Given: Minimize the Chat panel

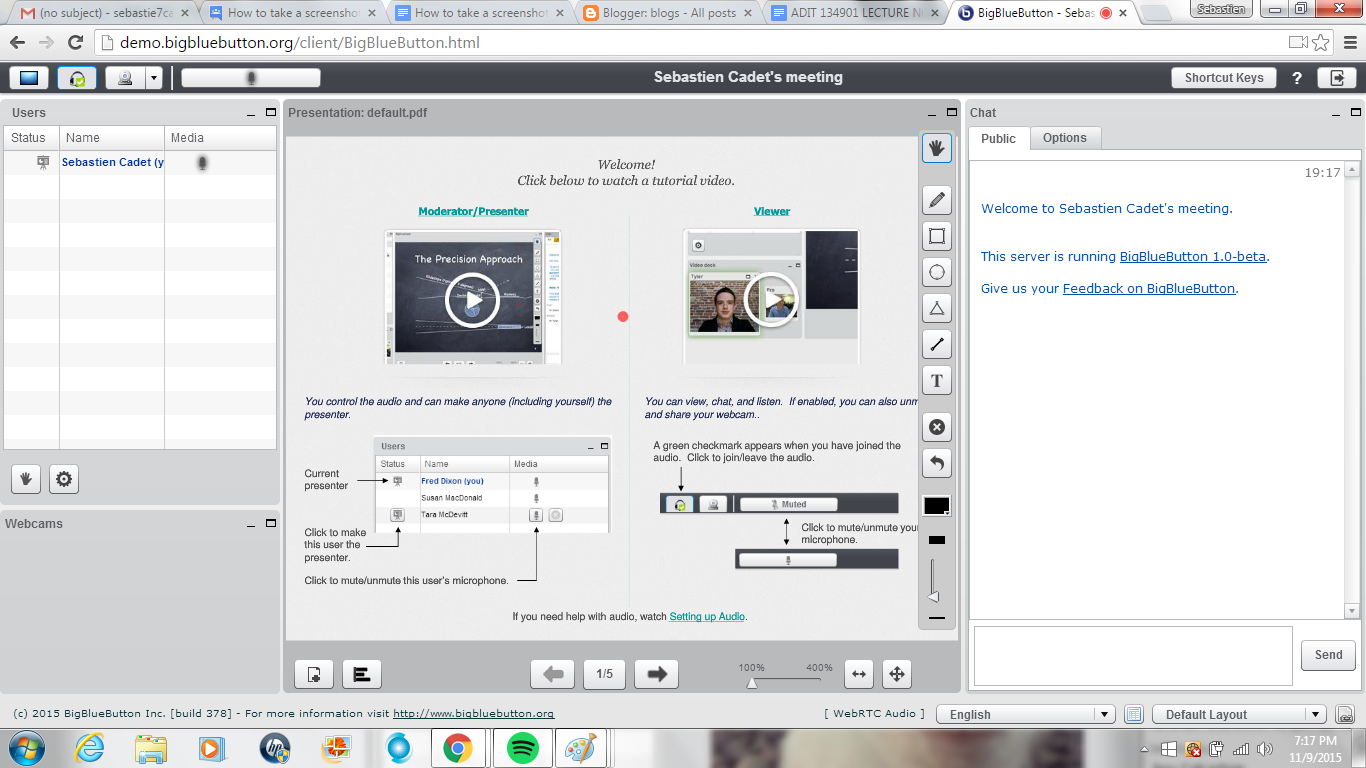Looking at the screenshot, I should coord(1335,113).
